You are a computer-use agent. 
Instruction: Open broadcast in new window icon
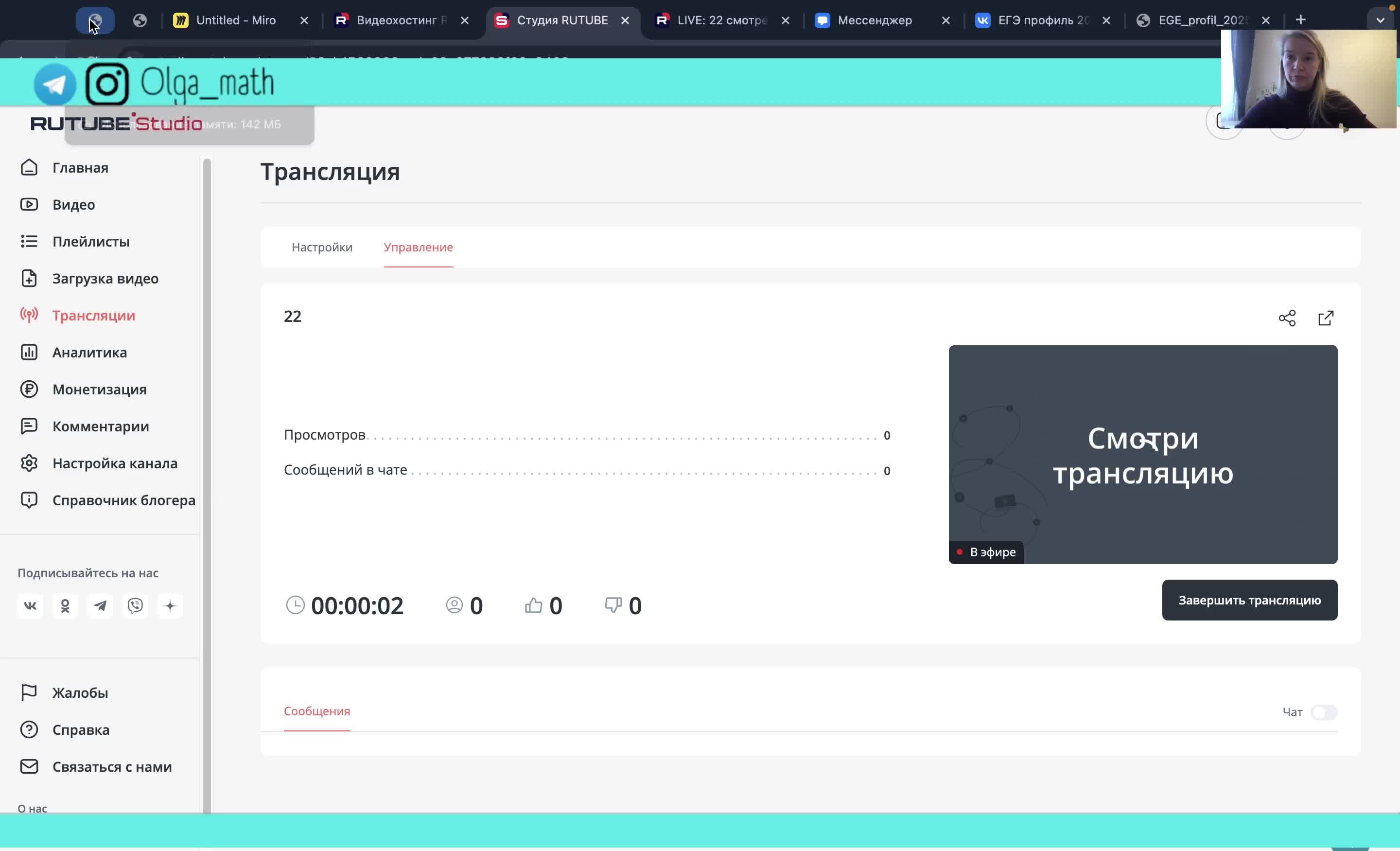click(1326, 318)
